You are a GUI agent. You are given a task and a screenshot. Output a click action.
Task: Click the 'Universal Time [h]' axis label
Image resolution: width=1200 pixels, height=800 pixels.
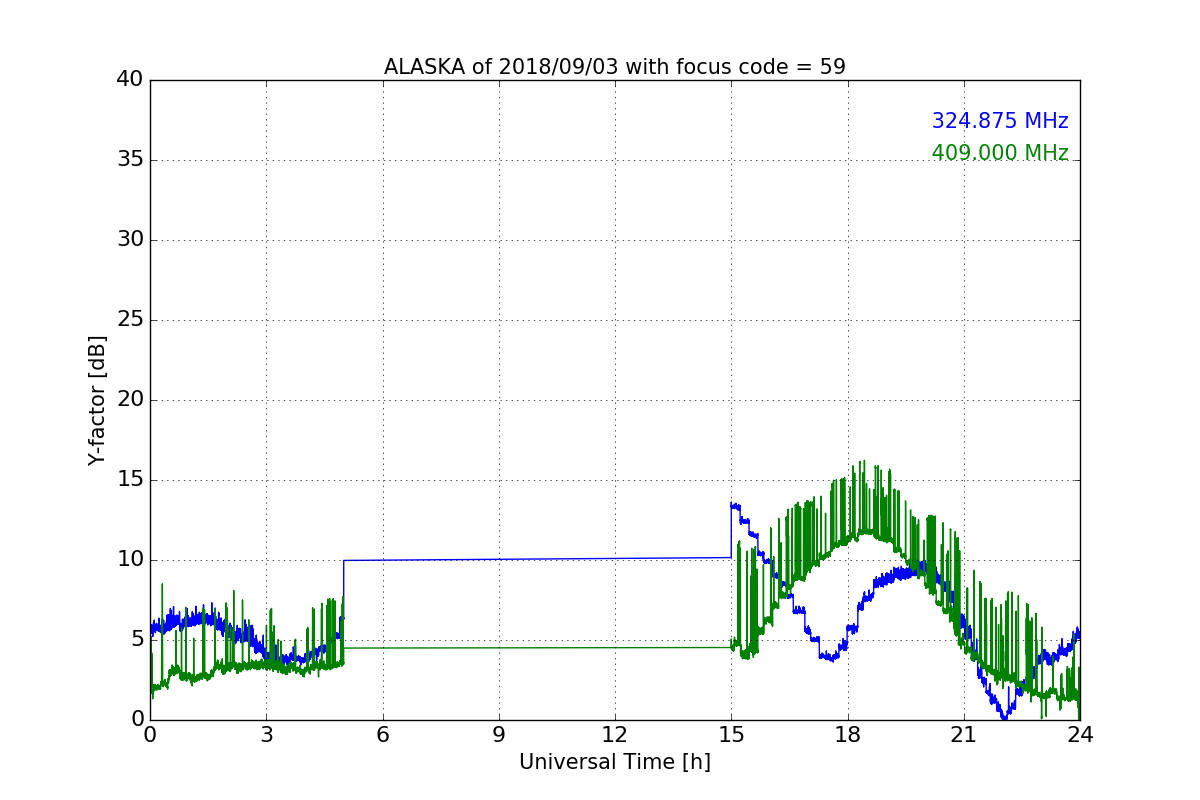(x=615, y=762)
